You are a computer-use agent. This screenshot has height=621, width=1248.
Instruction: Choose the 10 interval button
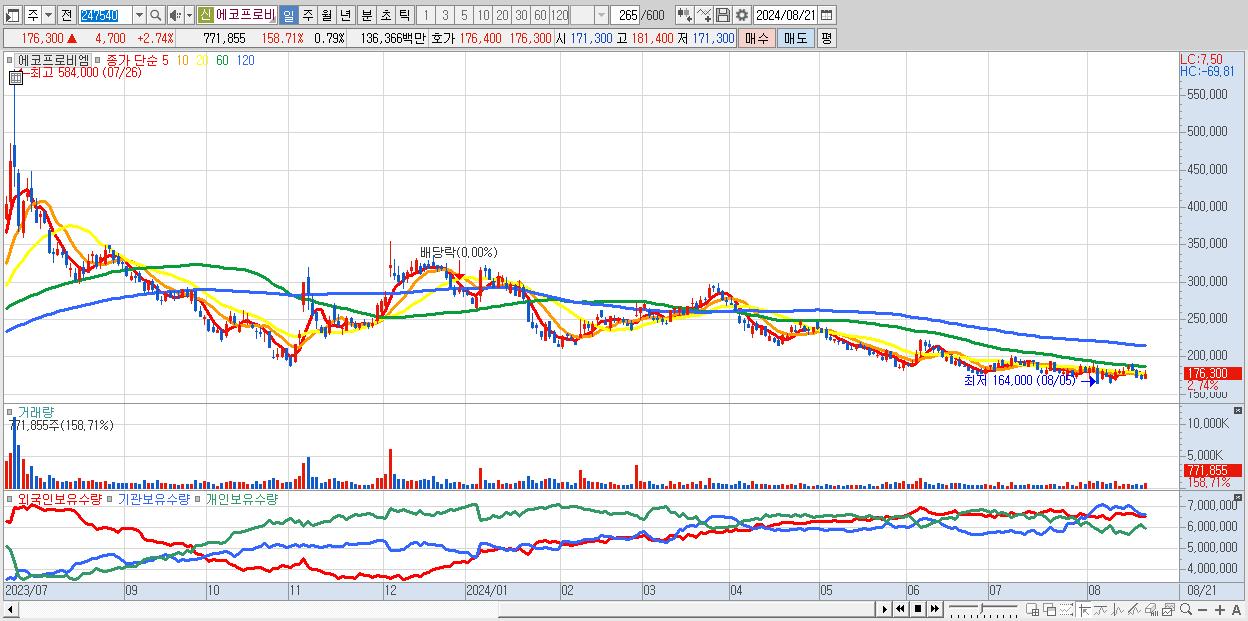point(483,15)
